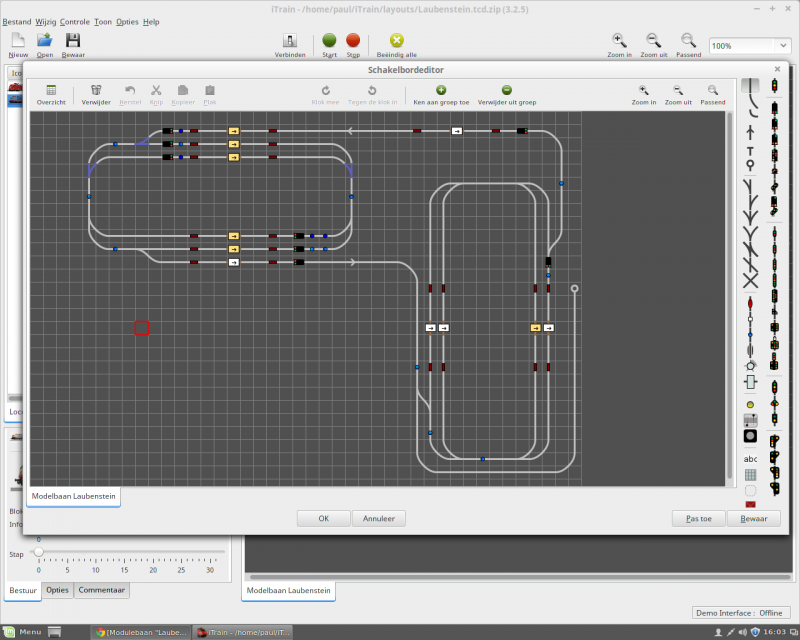Click the Pas toe button
Image resolution: width=800 pixels, height=640 pixels.
(698, 519)
